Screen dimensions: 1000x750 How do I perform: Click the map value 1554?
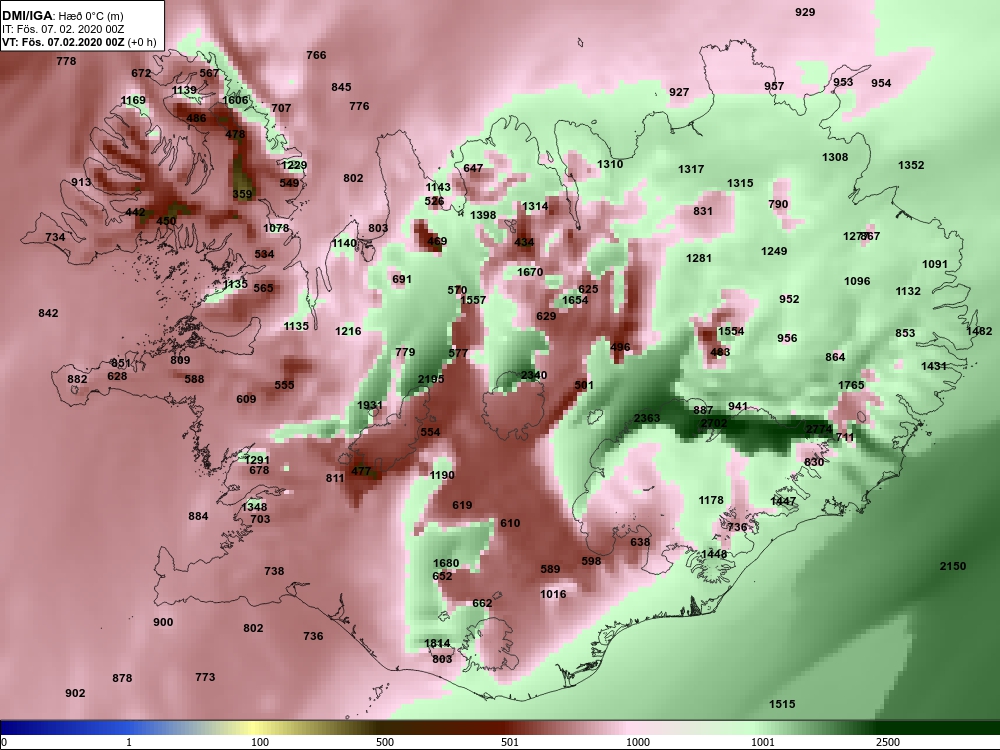click(x=731, y=331)
